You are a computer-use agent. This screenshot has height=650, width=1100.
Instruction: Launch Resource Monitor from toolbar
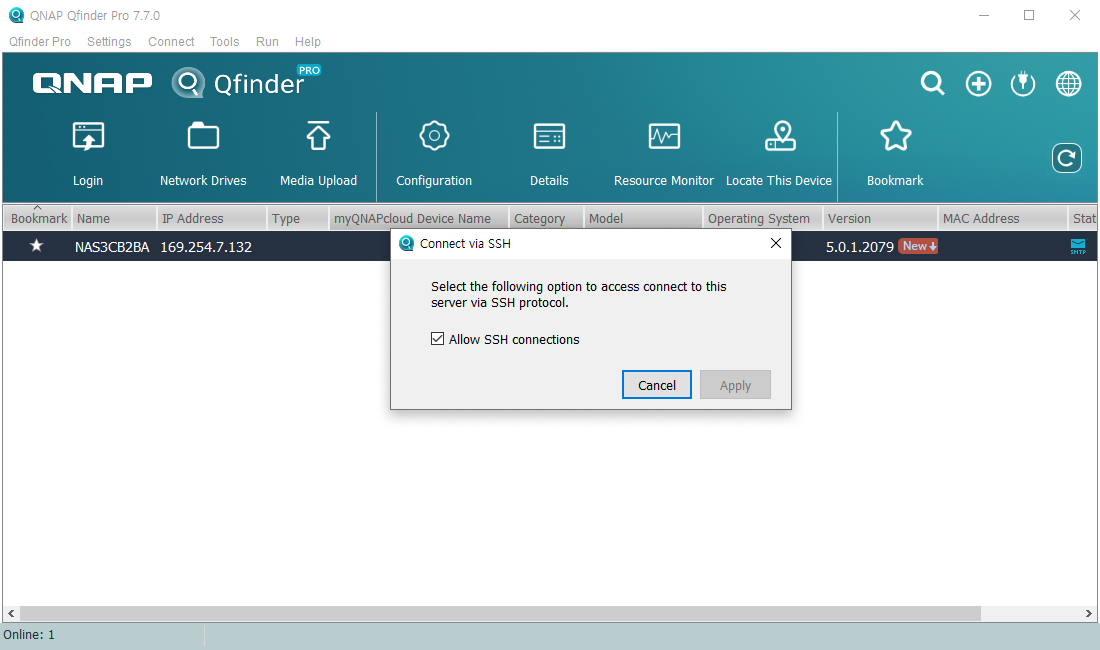pos(664,137)
